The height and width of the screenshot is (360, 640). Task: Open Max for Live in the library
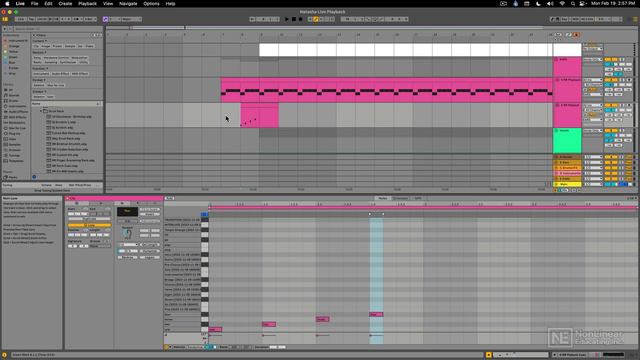pyautogui.click(x=17, y=128)
